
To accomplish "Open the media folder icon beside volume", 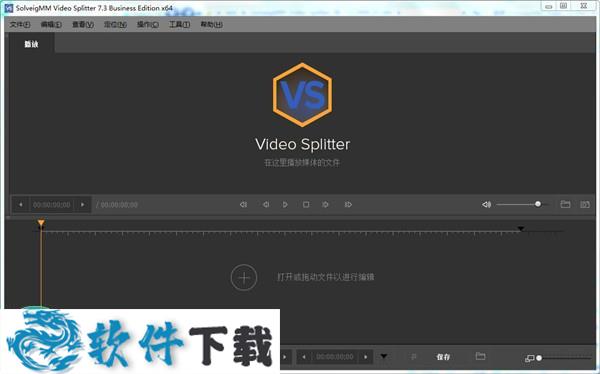I will (x=565, y=204).
